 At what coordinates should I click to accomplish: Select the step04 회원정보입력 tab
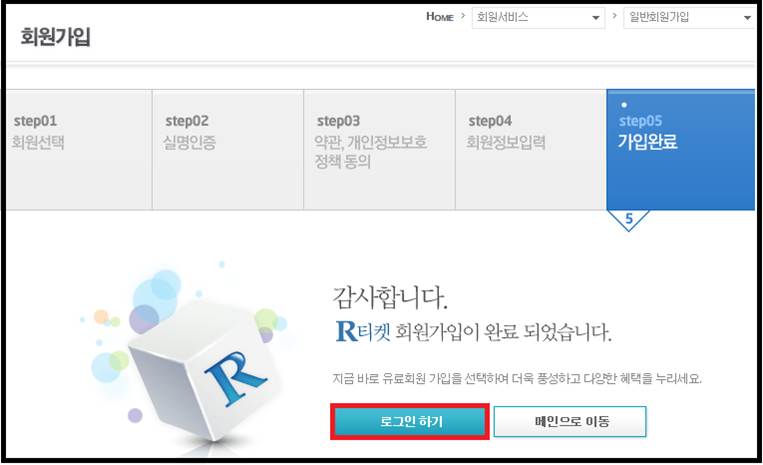point(531,150)
